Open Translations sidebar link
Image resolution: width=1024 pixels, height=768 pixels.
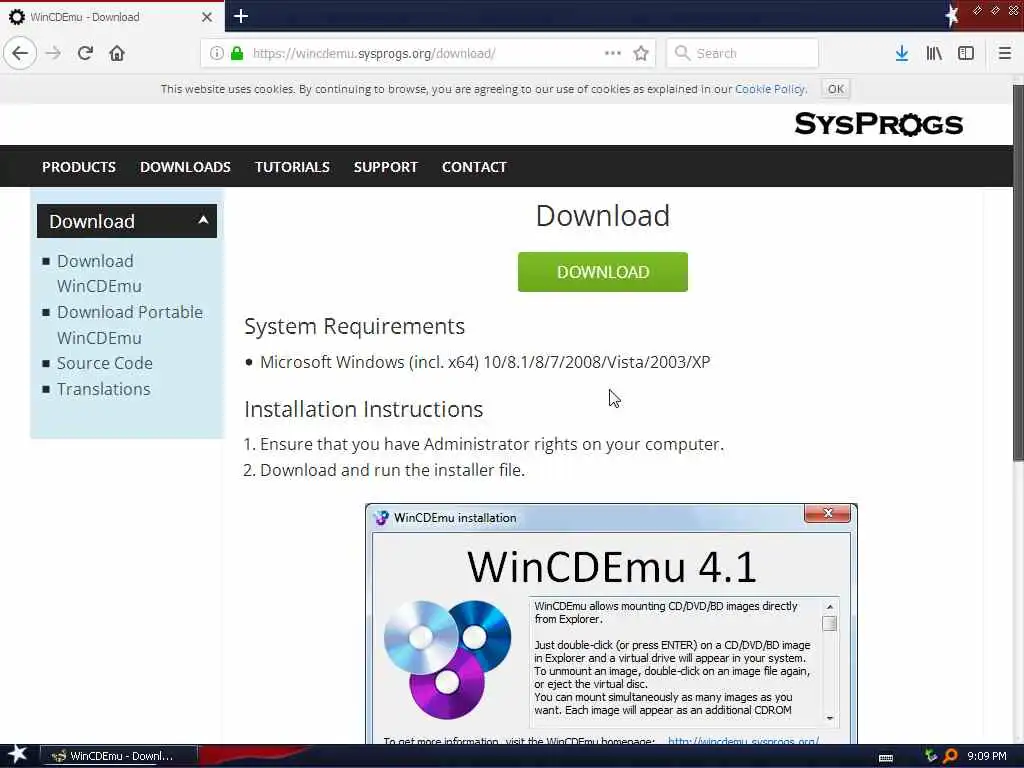tap(103, 389)
